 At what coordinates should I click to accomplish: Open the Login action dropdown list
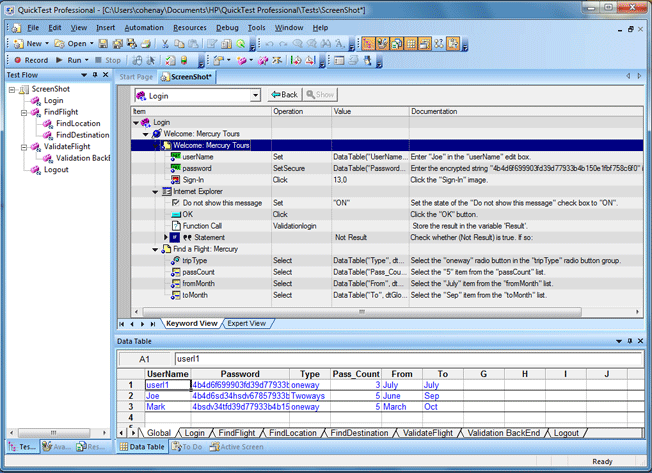click(256, 95)
